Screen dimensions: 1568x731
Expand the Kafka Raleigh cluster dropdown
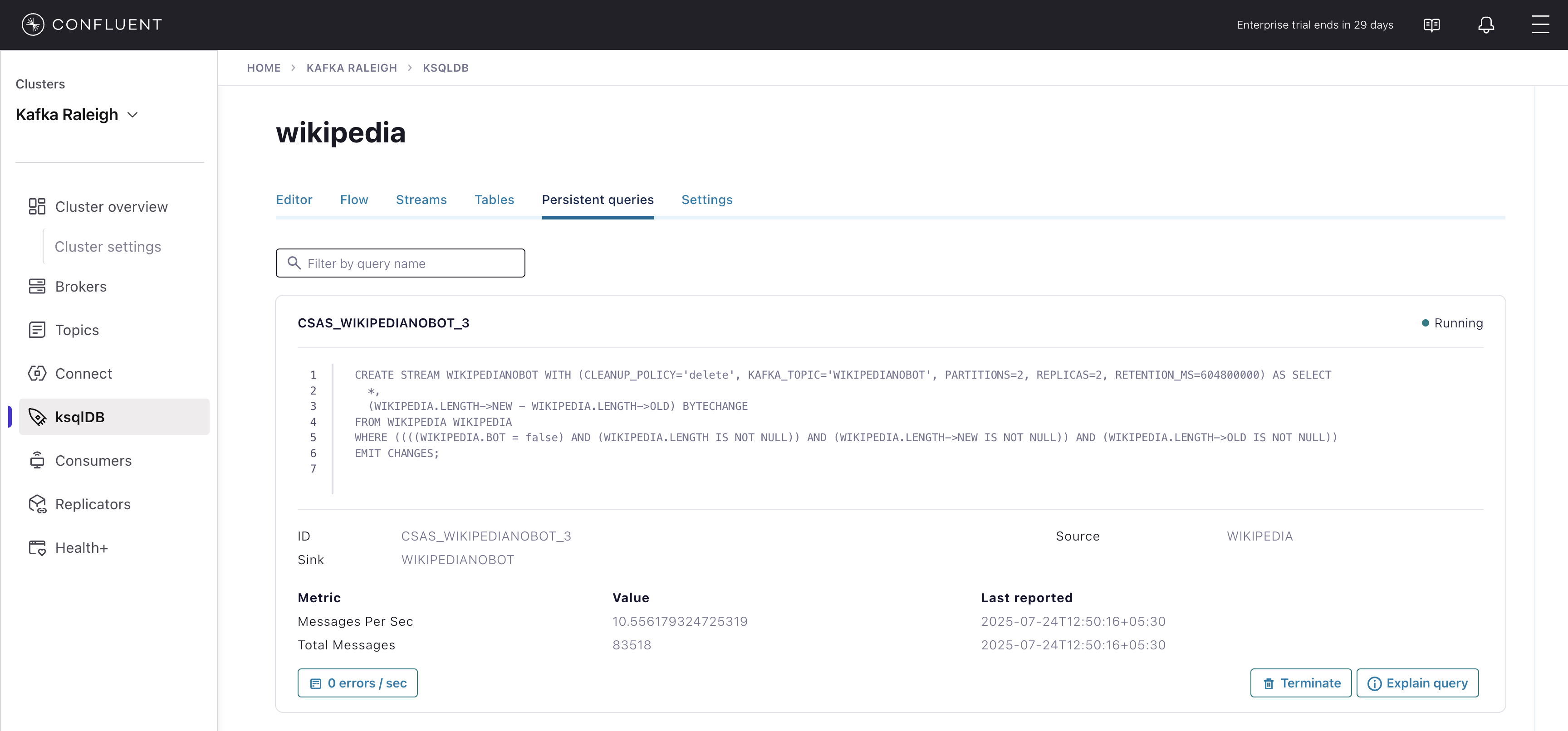(132, 115)
